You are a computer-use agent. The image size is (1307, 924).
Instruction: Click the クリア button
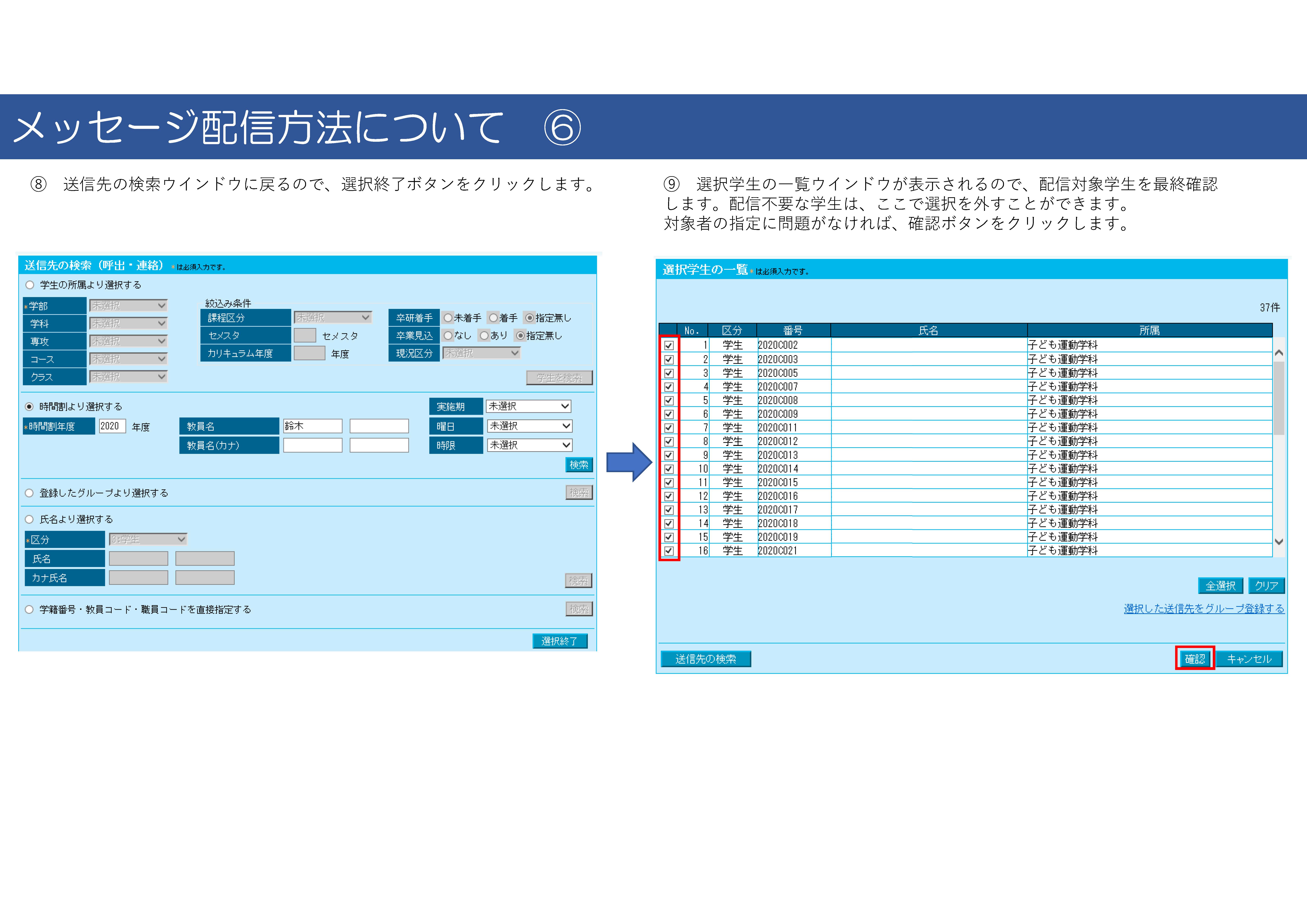pos(1266,585)
